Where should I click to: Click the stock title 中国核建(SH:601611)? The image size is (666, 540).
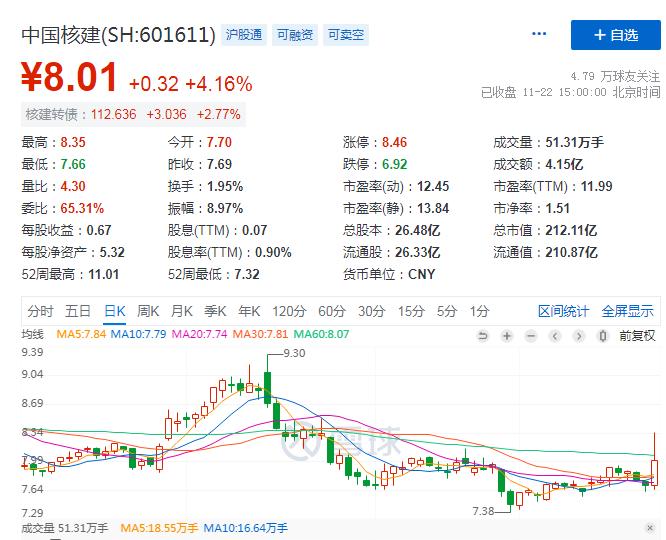pos(119,35)
